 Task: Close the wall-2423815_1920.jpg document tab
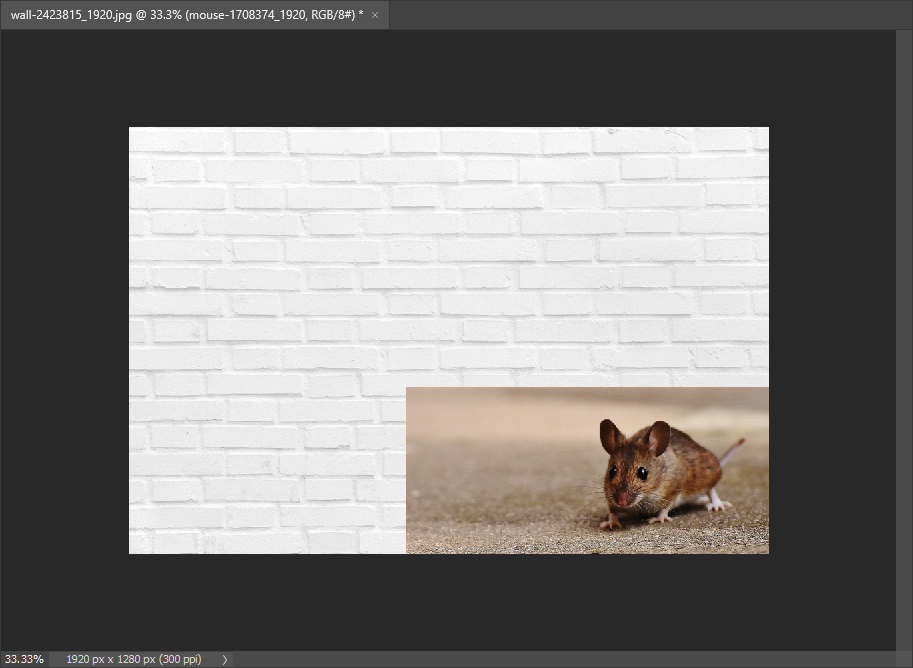tap(375, 15)
